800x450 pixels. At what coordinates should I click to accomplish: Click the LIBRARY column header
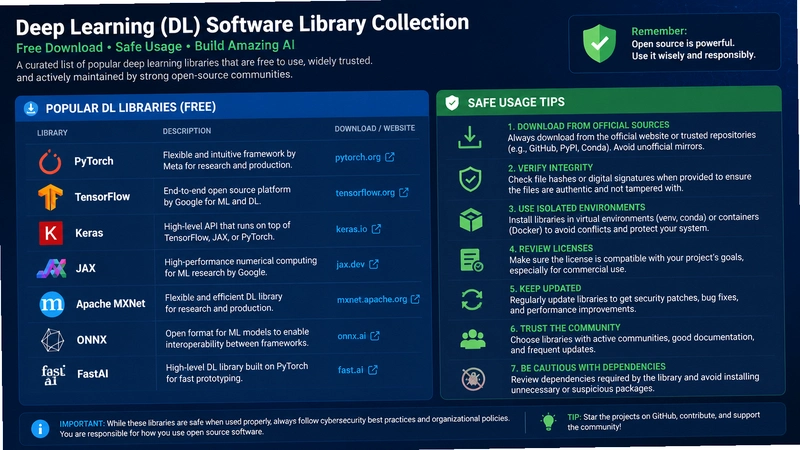click(x=52, y=133)
